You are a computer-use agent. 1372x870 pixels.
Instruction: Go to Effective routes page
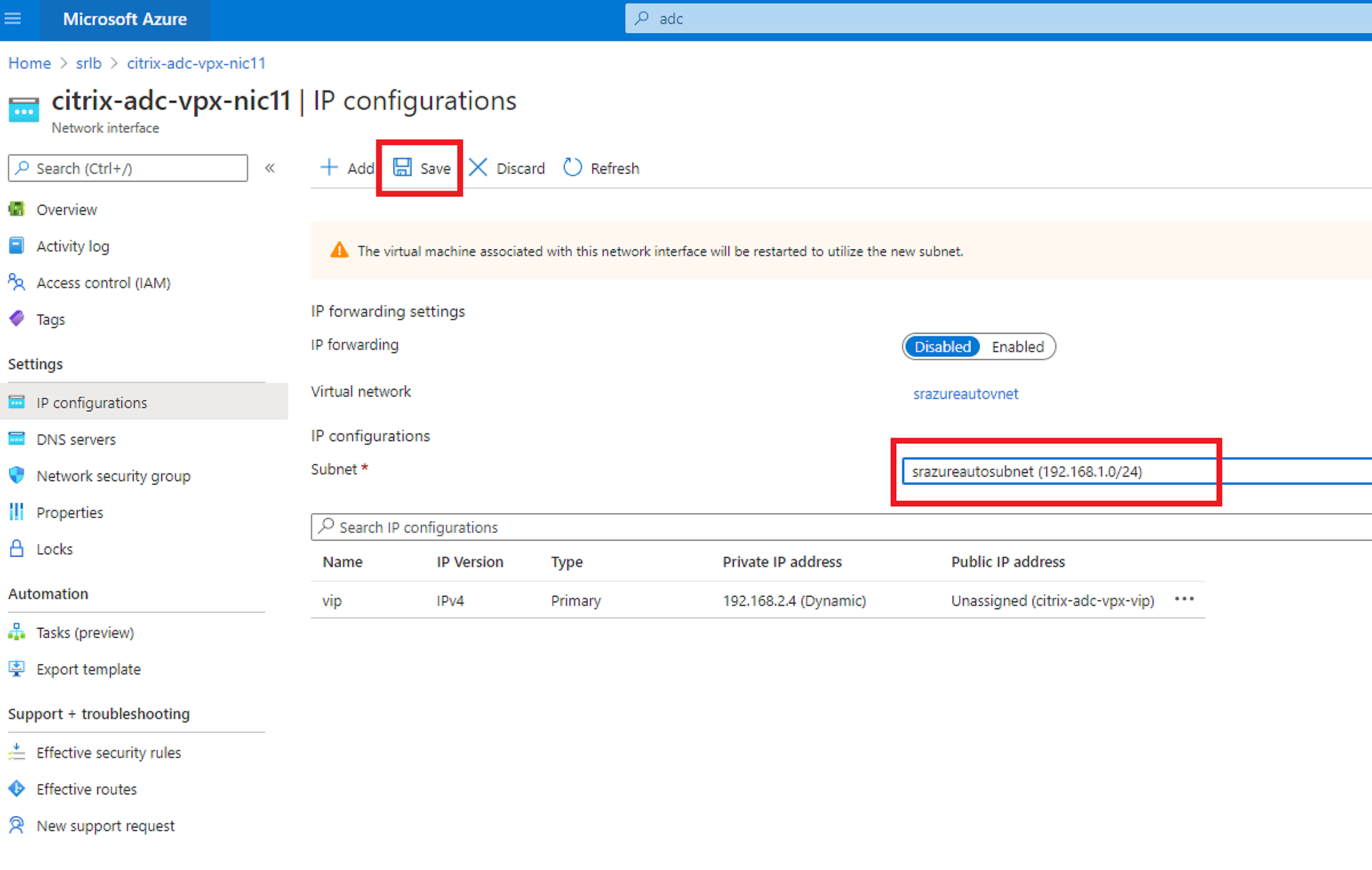(x=86, y=789)
